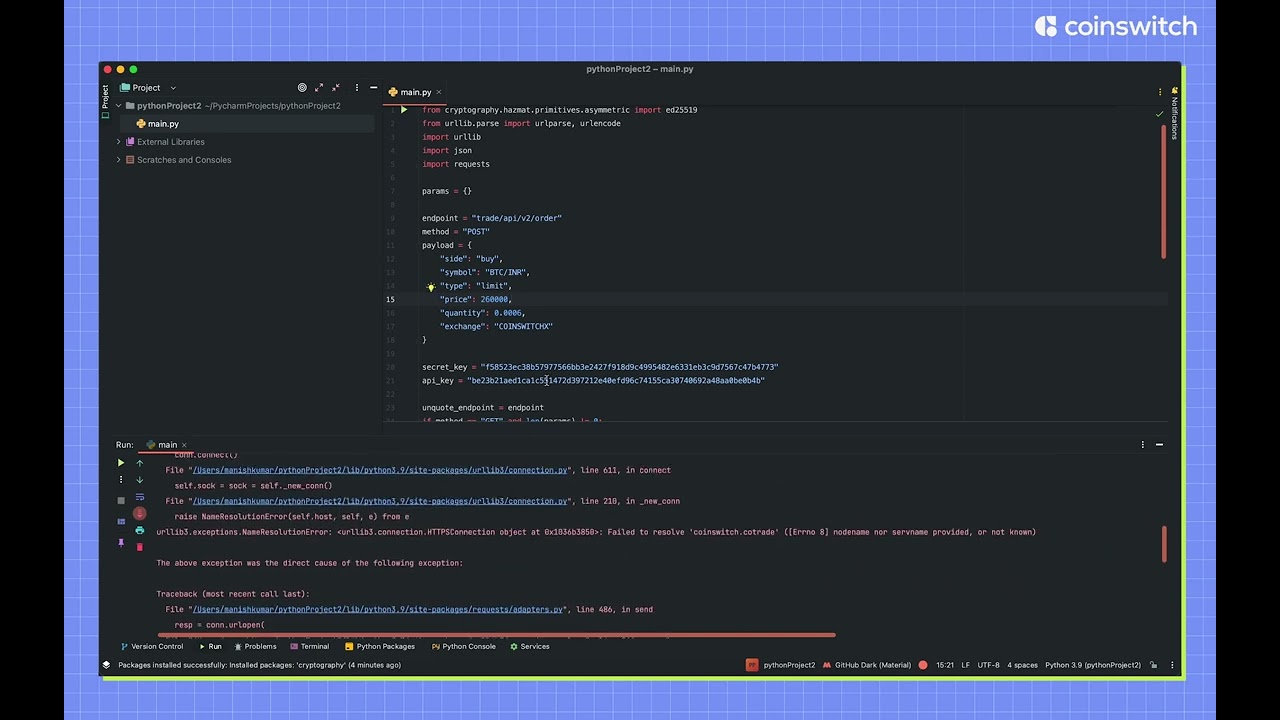Viewport: 1280px width, 720px height.
Task: Open Version Control tool window
Action: (151, 647)
